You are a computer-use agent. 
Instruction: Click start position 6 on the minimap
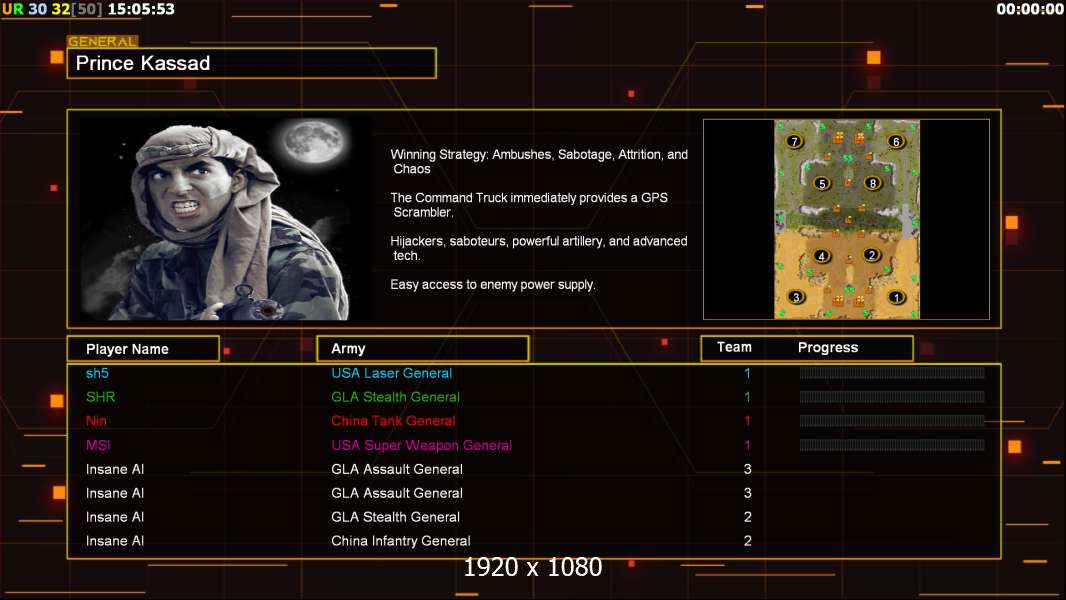coord(896,141)
